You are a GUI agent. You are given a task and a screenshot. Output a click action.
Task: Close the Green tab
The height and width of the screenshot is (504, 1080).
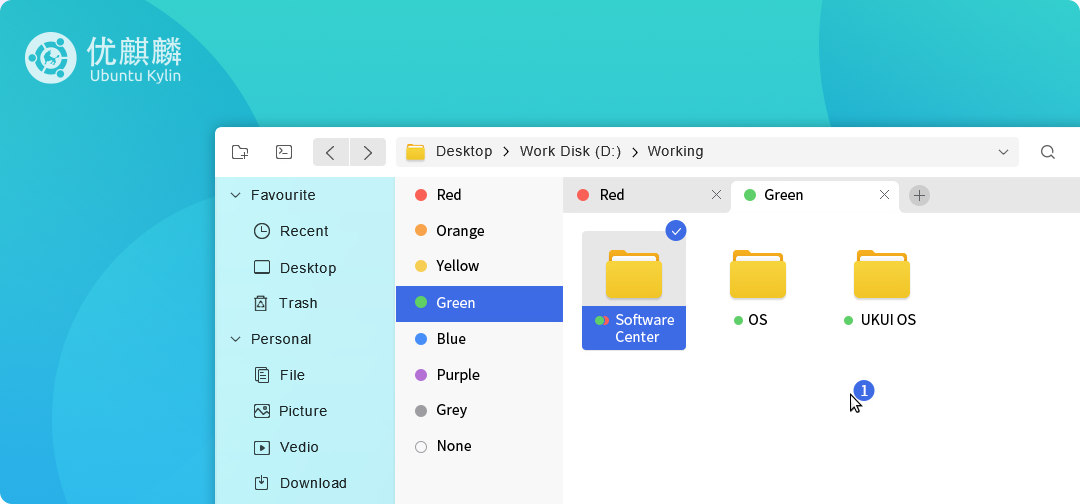click(x=884, y=195)
